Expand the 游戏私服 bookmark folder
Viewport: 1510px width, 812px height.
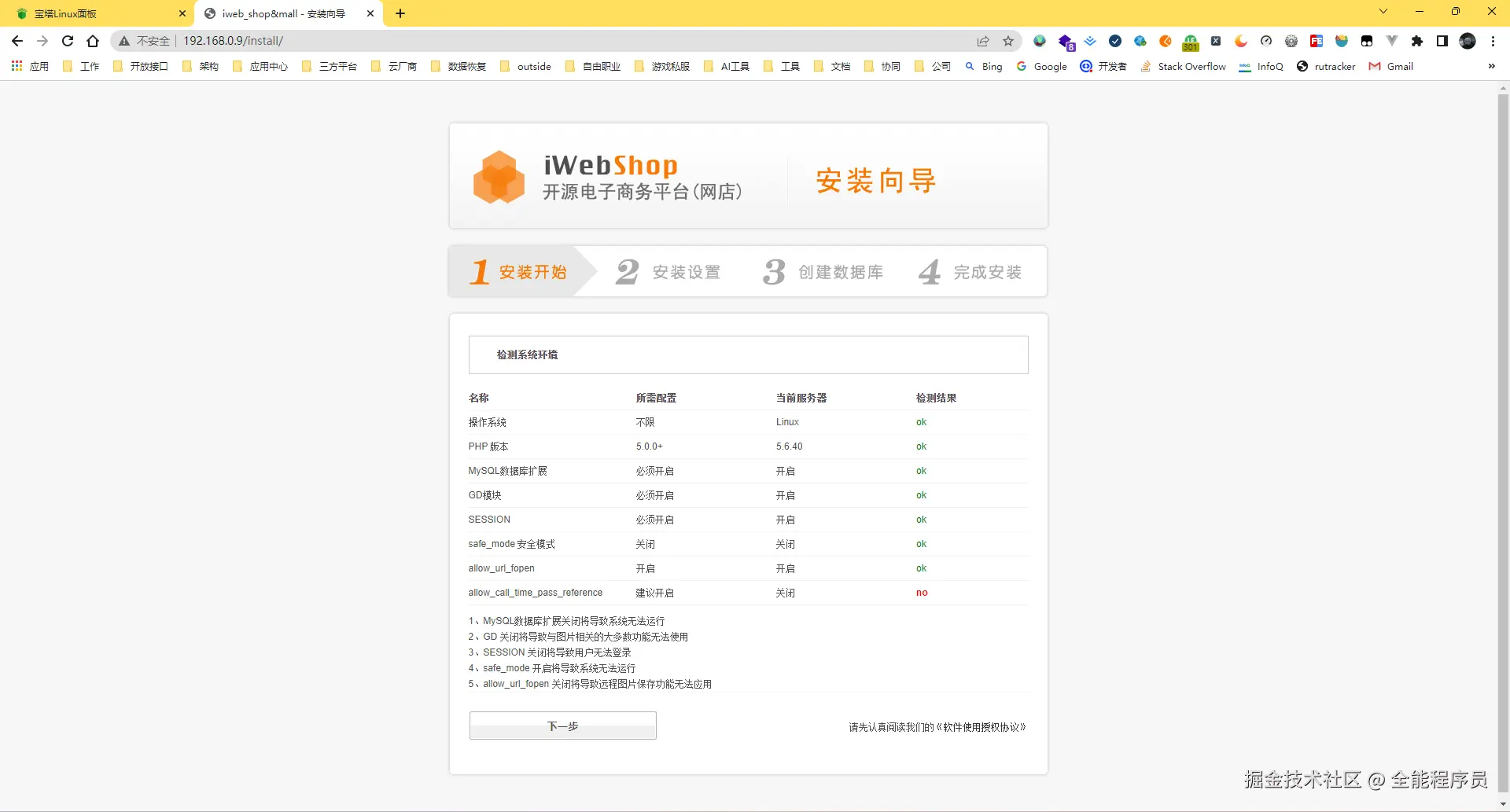(662, 67)
